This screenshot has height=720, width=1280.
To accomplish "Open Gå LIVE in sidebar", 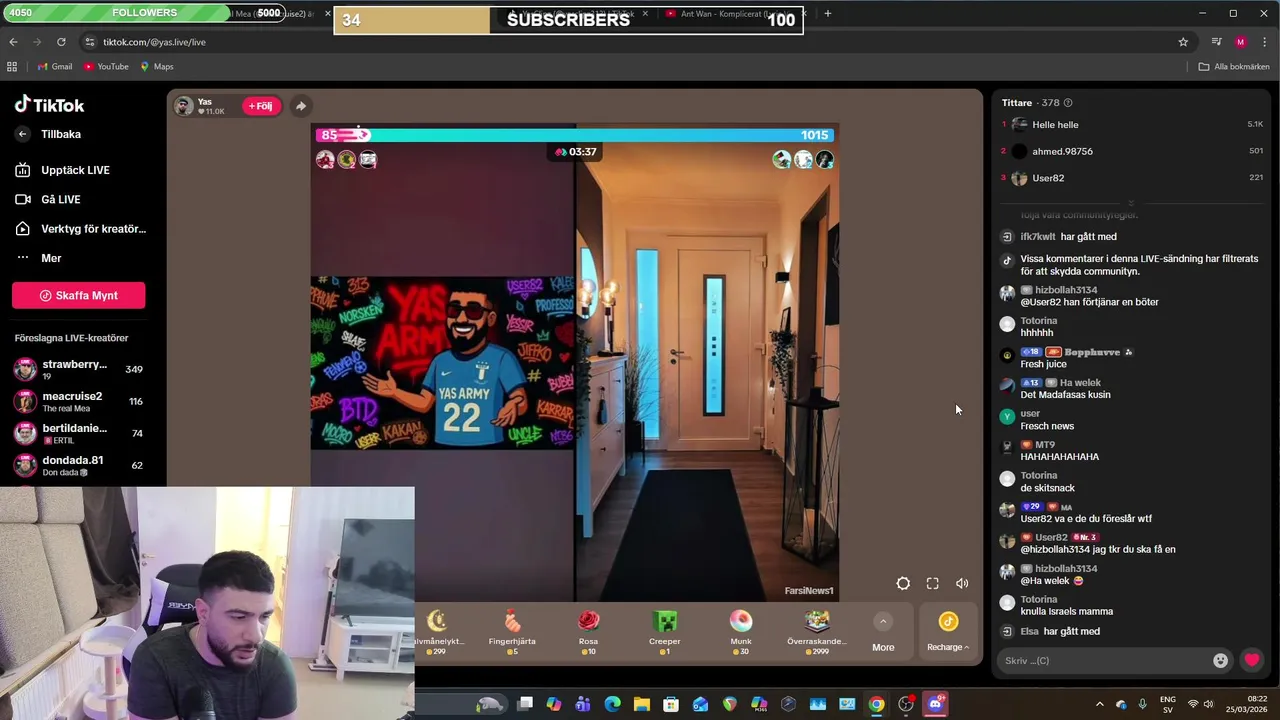I will click(x=48, y=199).
